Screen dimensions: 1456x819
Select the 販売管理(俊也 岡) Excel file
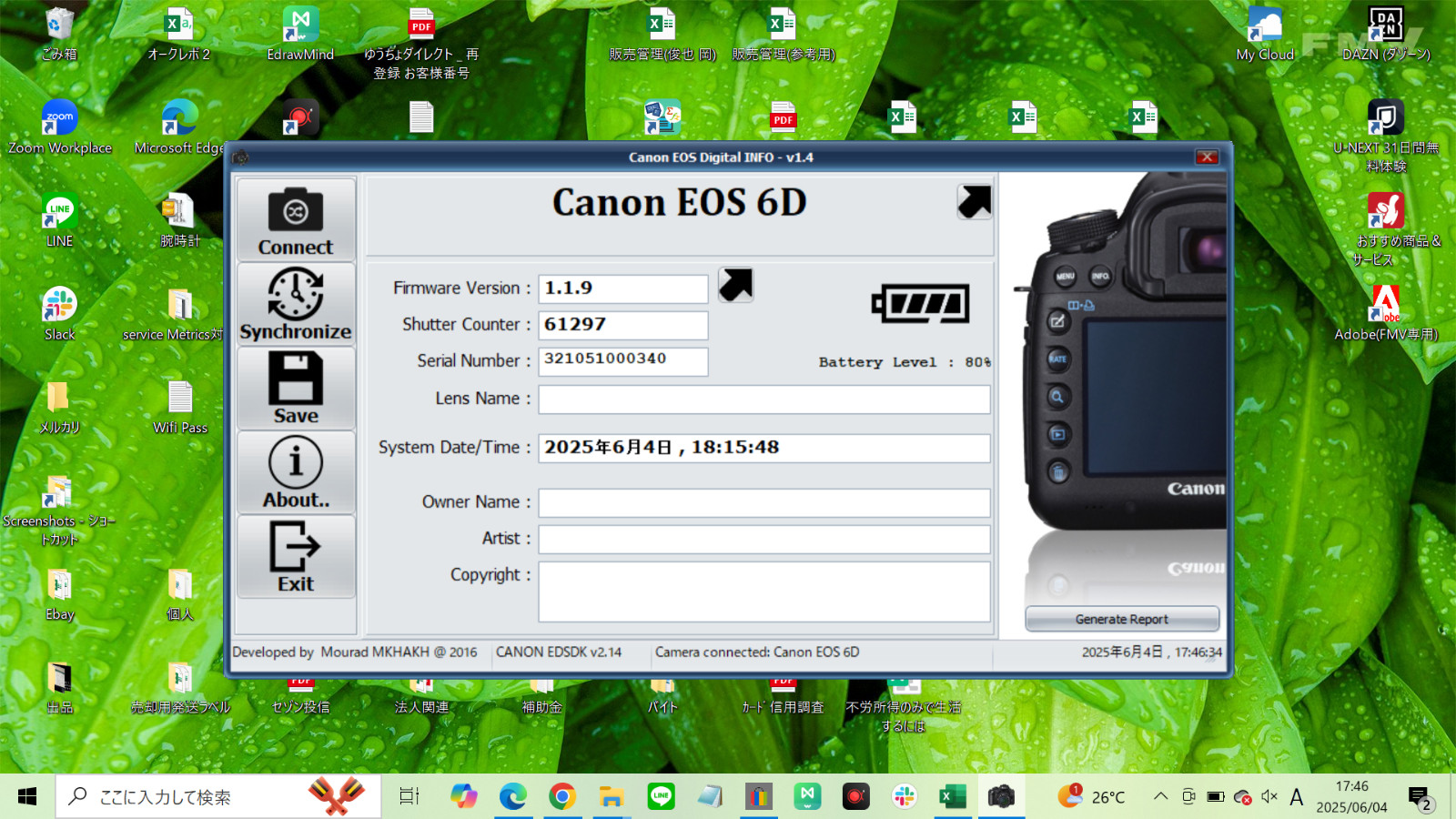click(662, 35)
